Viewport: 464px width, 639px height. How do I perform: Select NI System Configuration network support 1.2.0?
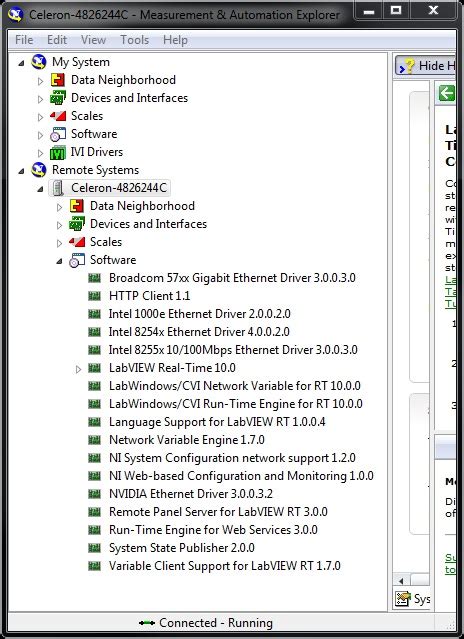point(232,458)
